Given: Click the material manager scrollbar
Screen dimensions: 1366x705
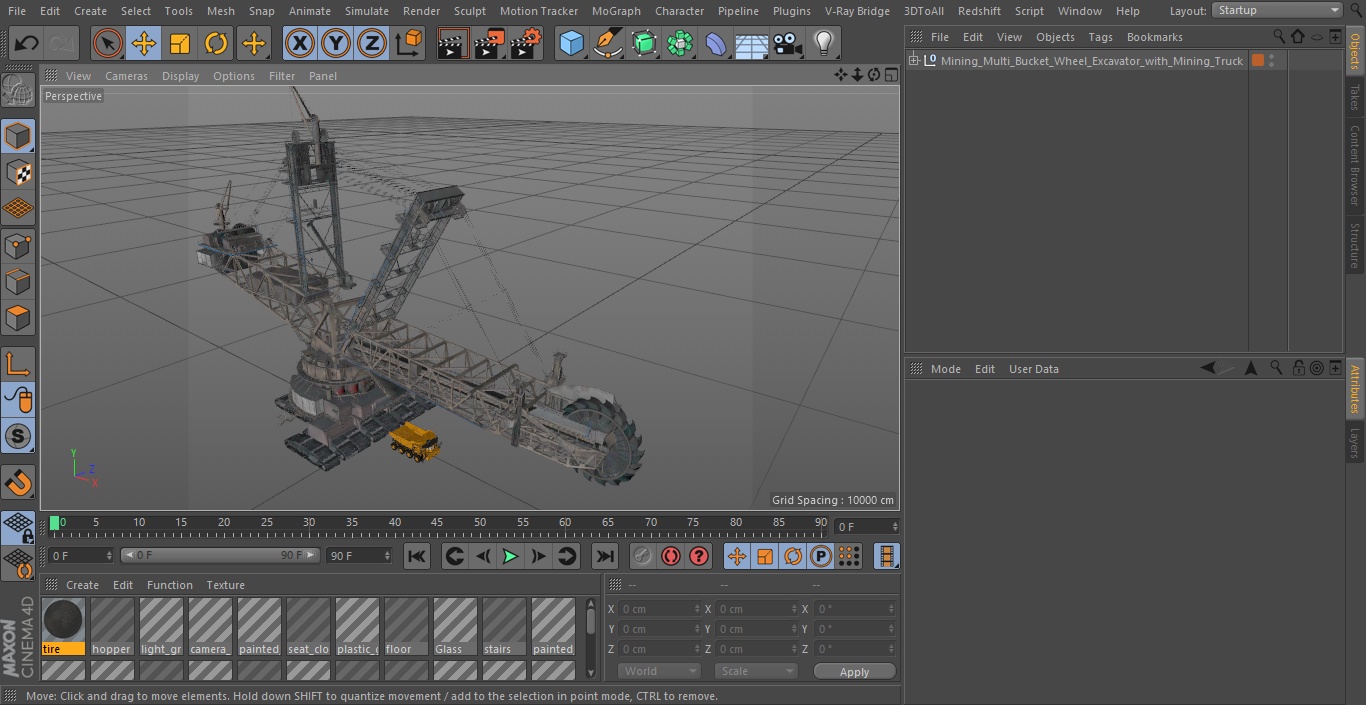Looking at the screenshot, I should tap(591, 623).
